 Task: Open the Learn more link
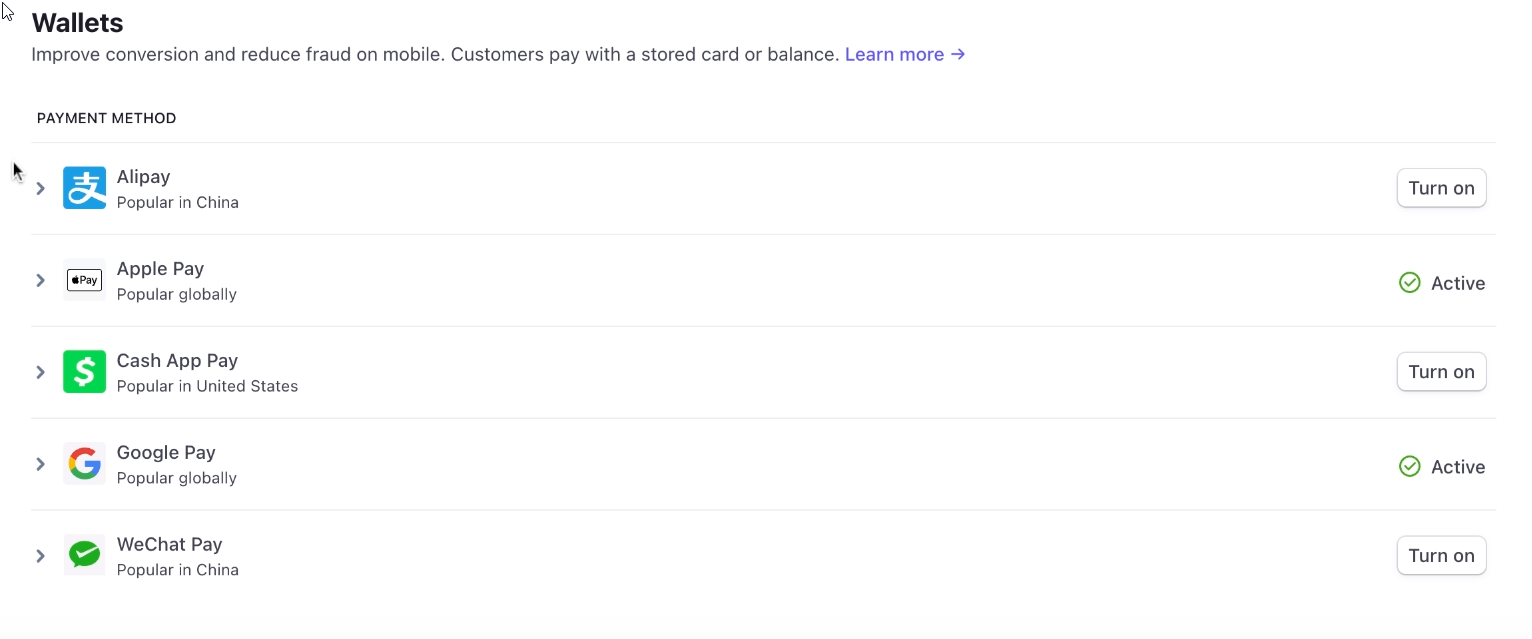(x=905, y=54)
